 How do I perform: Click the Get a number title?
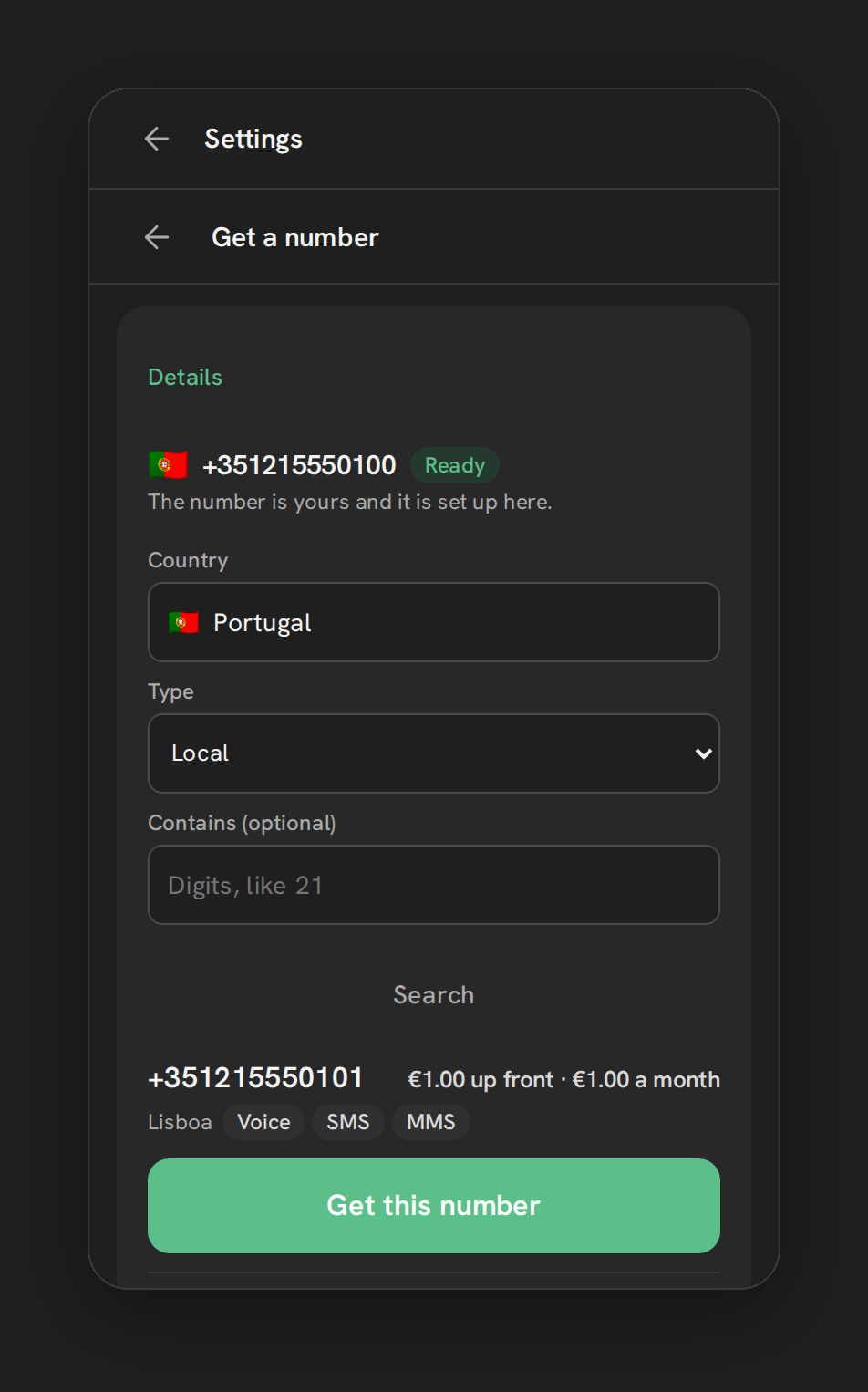pyautogui.click(x=295, y=237)
